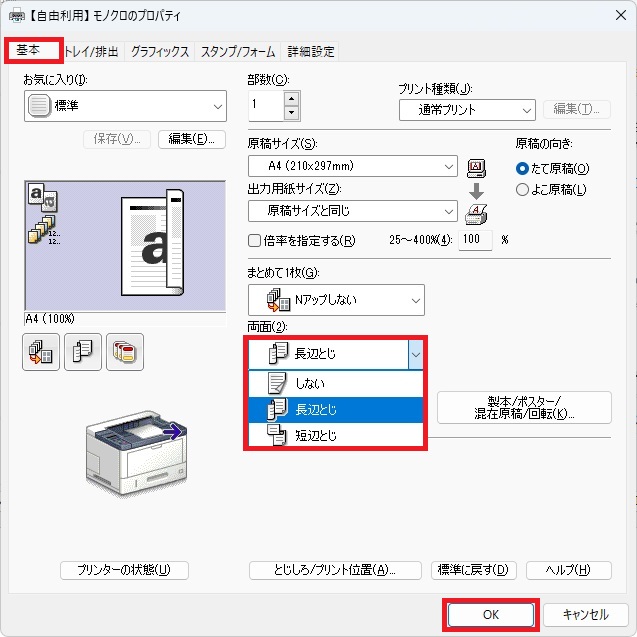Click the duplex pages icon button below preview
Image resolution: width=637 pixels, height=637 pixels.
[83, 352]
